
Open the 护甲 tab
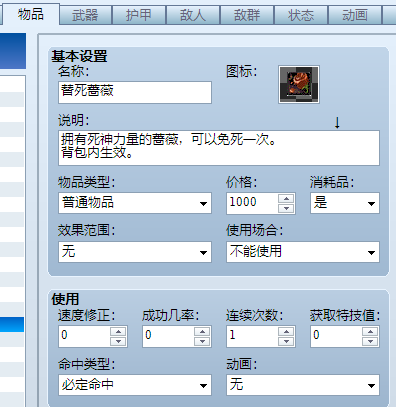(x=139, y=15)
